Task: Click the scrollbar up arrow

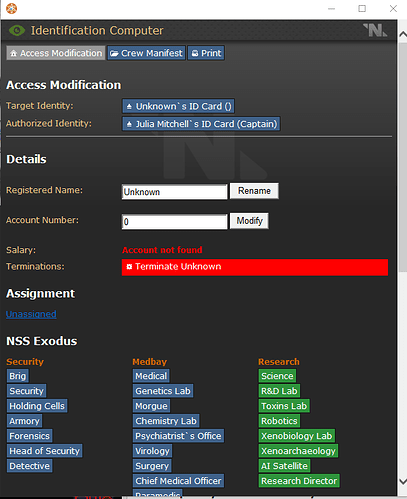Action: 402,34
